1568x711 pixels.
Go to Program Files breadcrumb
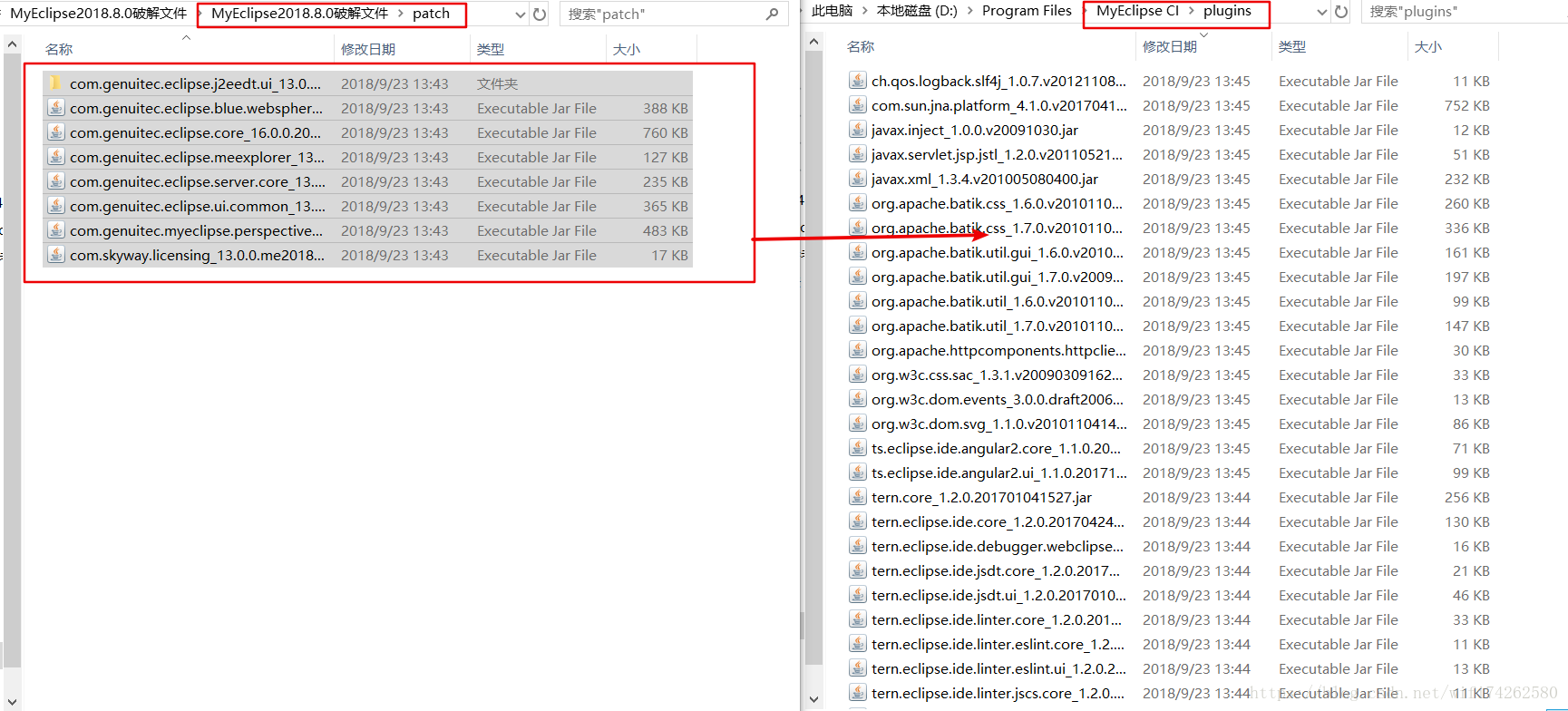pos(1027,11)
